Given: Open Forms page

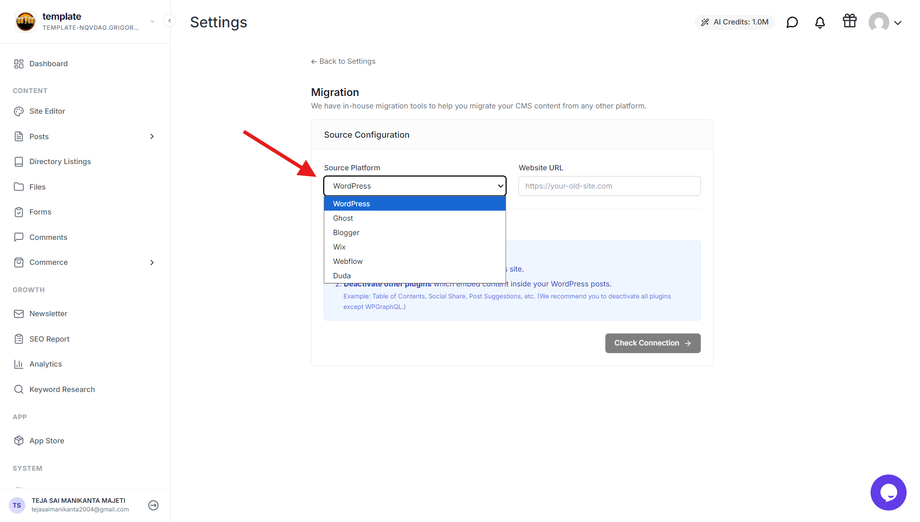Looking at the screenshot, I should point(40,212).
